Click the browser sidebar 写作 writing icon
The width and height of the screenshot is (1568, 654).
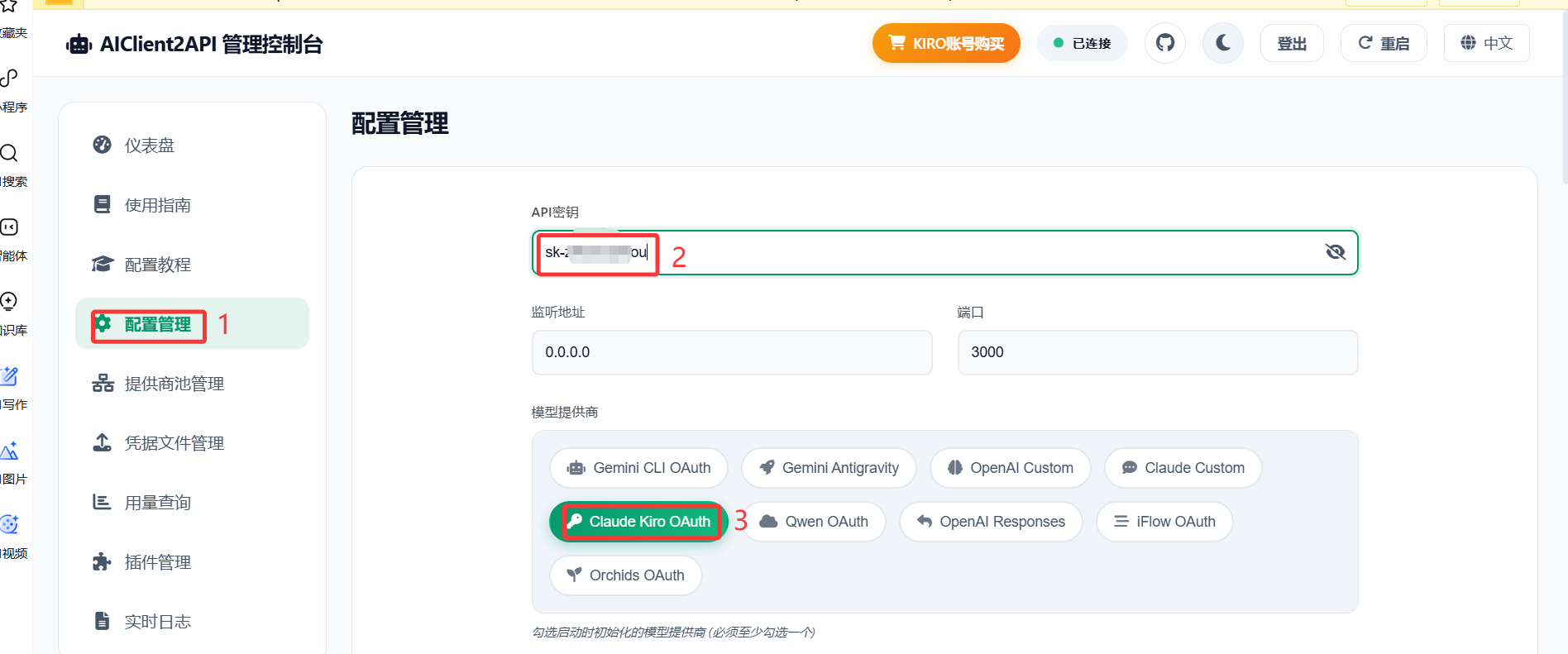(x=9, y=376)
